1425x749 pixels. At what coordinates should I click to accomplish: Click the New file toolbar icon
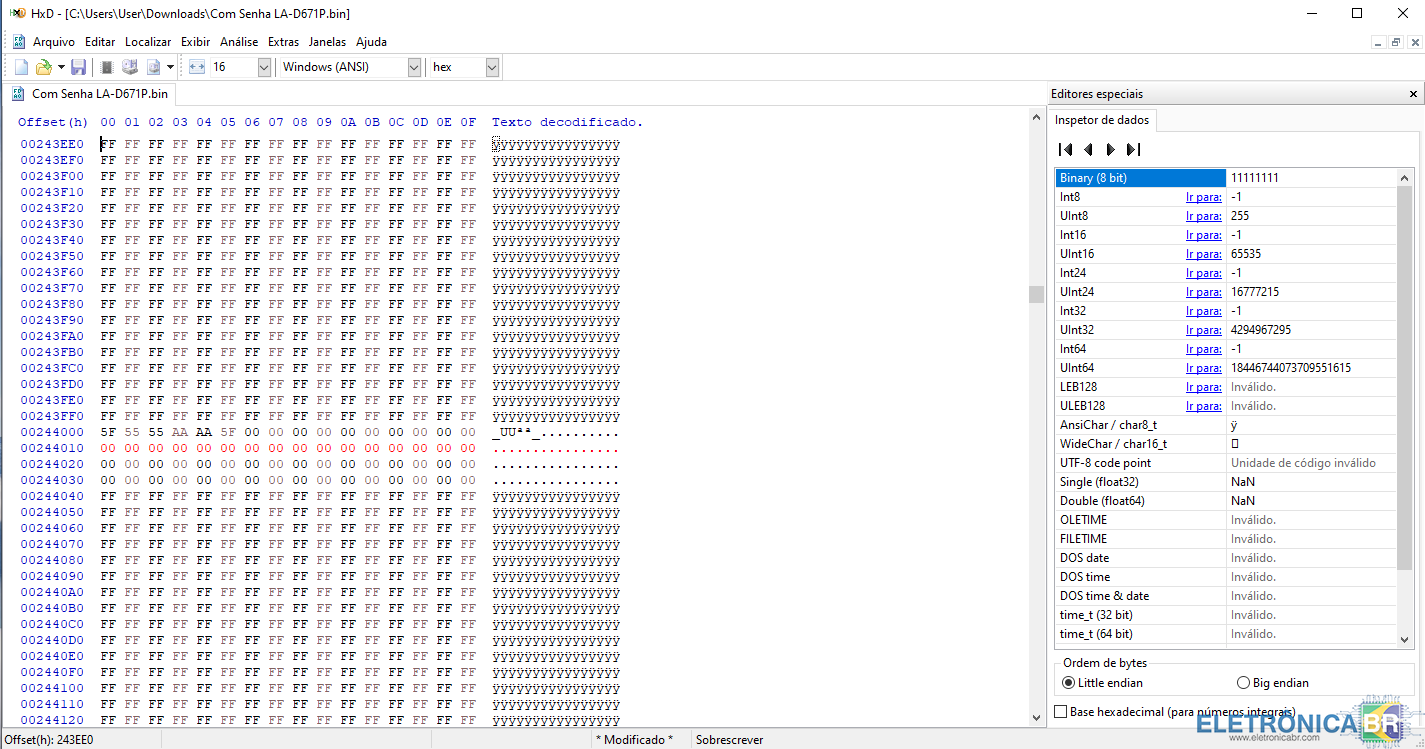21,67
